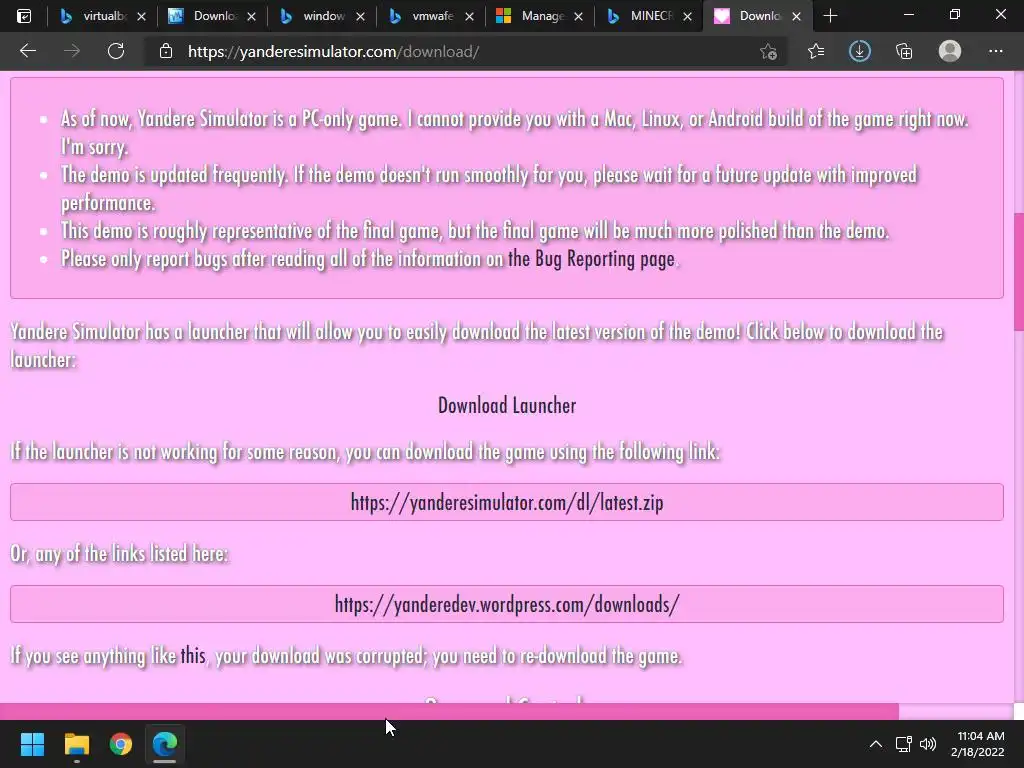This screenshot has height=768, width=1024.
Task: Add this page to favorites
Action: 769,52
